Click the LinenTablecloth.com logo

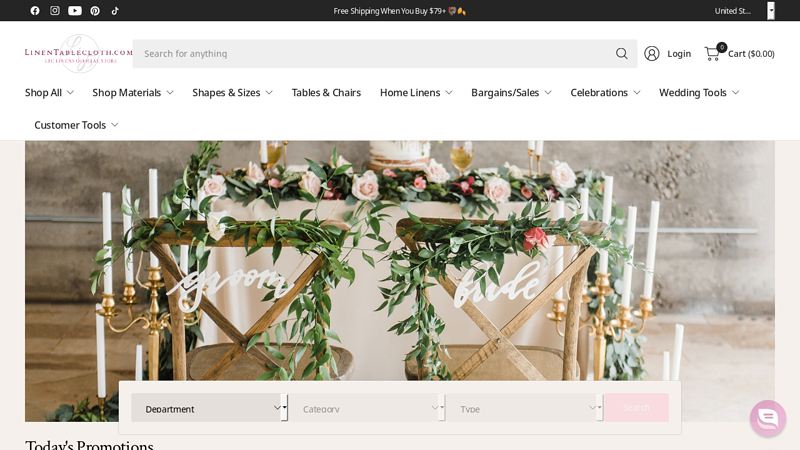tap(78, 53)
